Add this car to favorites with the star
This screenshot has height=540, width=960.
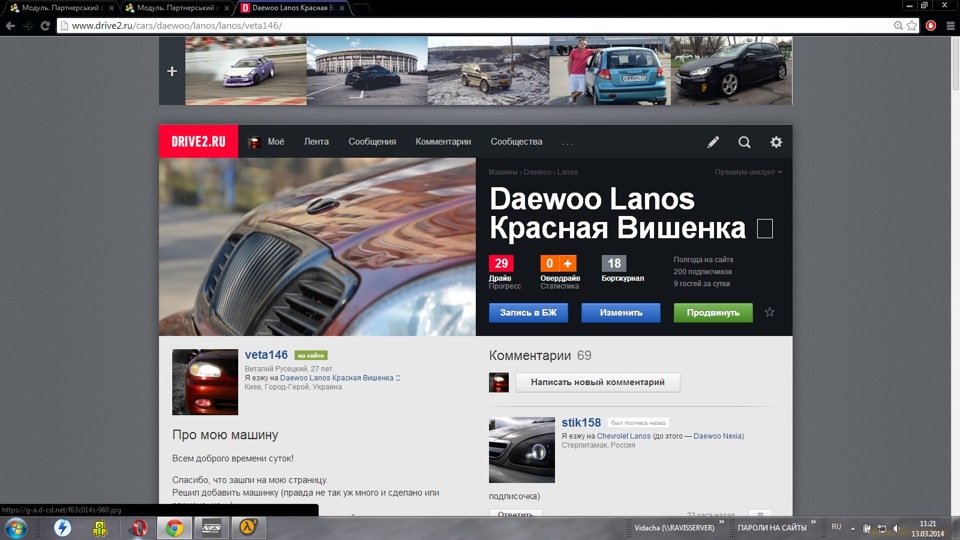[770, 312]
